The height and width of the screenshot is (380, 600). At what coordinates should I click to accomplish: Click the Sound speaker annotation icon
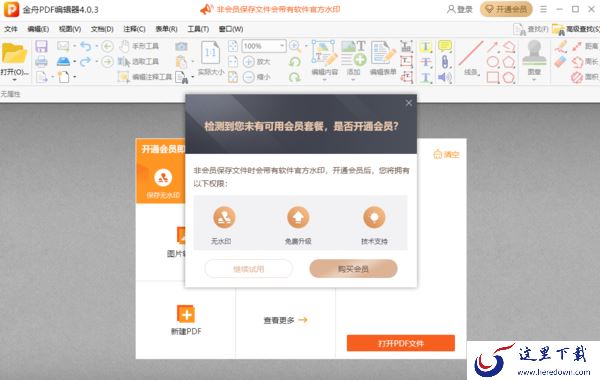point(445,77)
